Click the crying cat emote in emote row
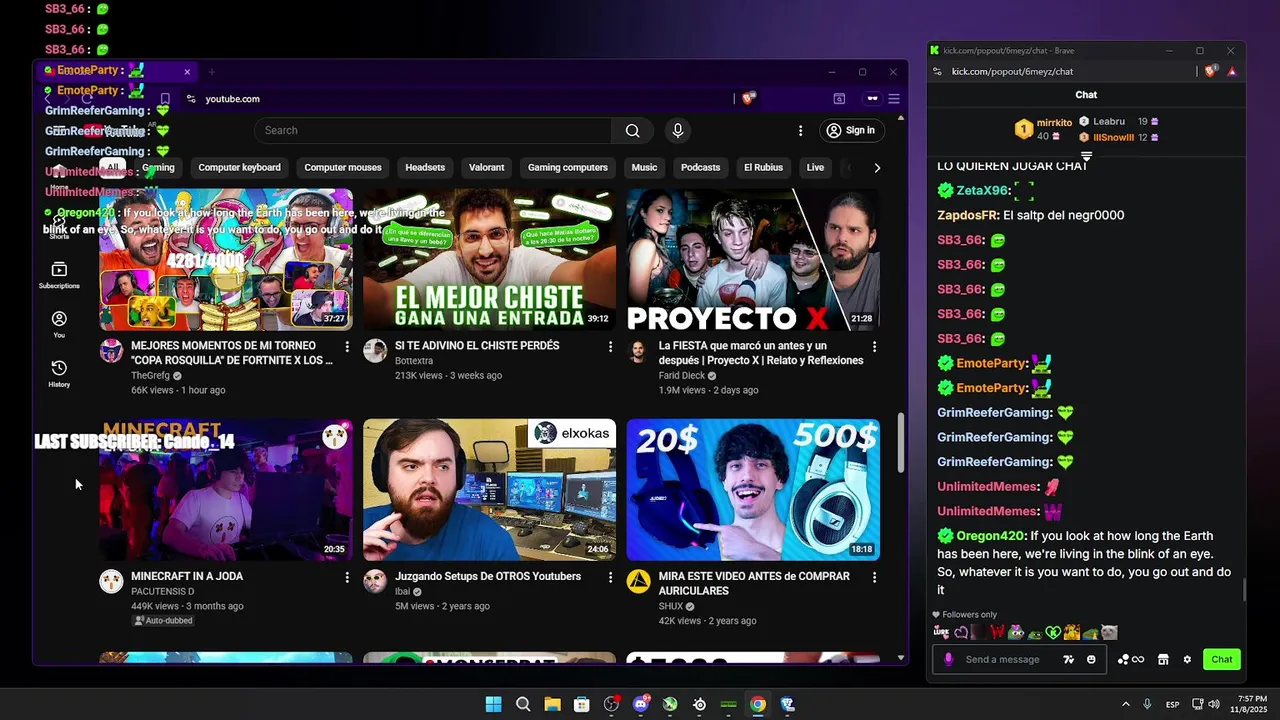 [x=1109, y=632]
